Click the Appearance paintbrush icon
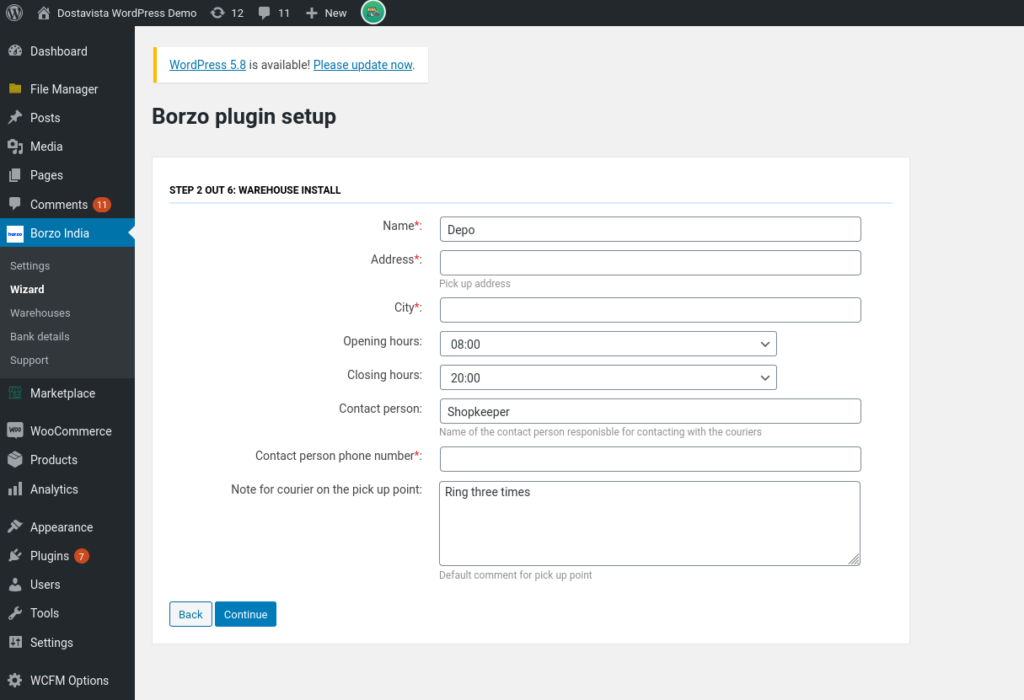Viewport: 1024px width, 700px height. click(15, 526)
